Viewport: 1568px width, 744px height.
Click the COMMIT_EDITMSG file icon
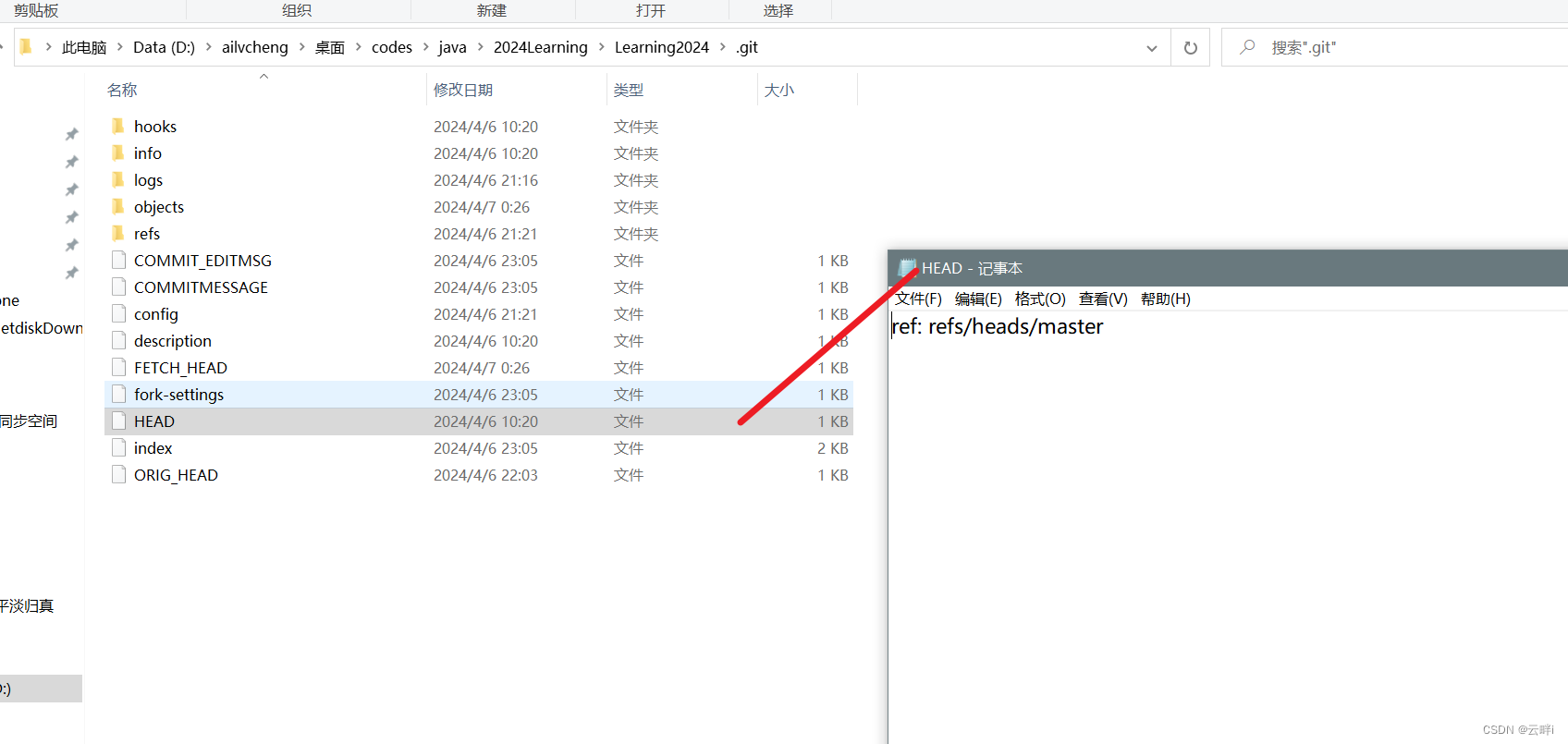[x=118, y=260]
